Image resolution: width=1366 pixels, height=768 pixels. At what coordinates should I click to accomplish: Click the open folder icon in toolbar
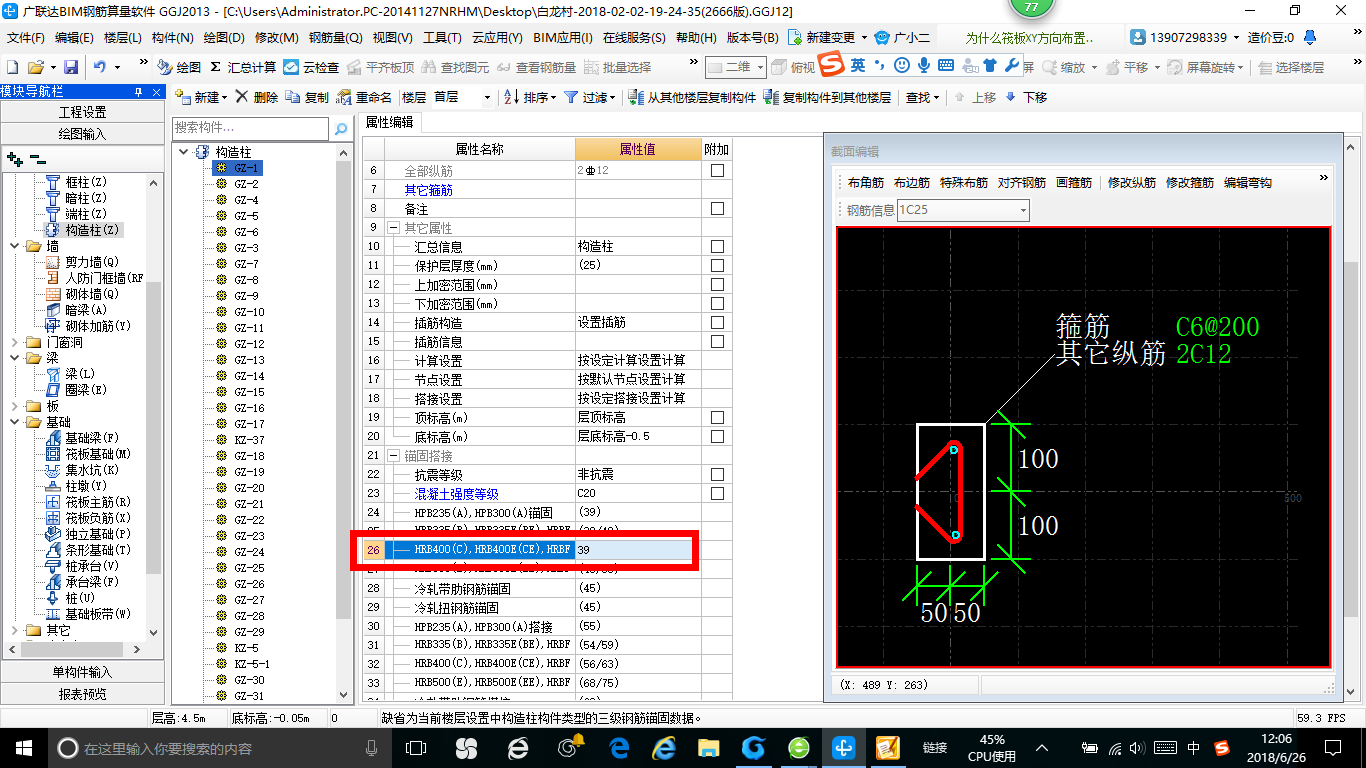pyautogui.click(x=35, y=67)
